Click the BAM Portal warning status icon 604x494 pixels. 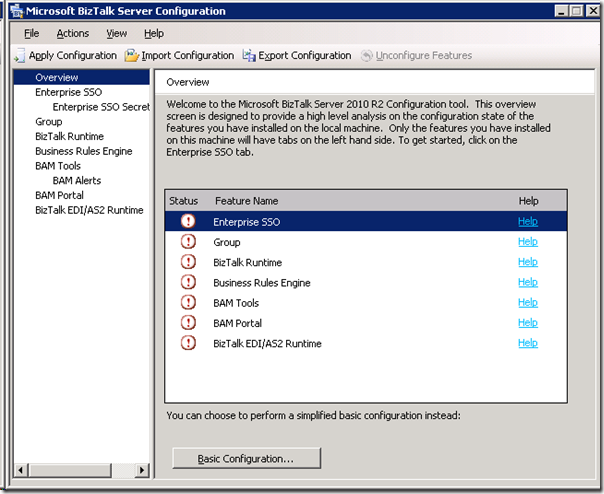[x=188, y=323]
